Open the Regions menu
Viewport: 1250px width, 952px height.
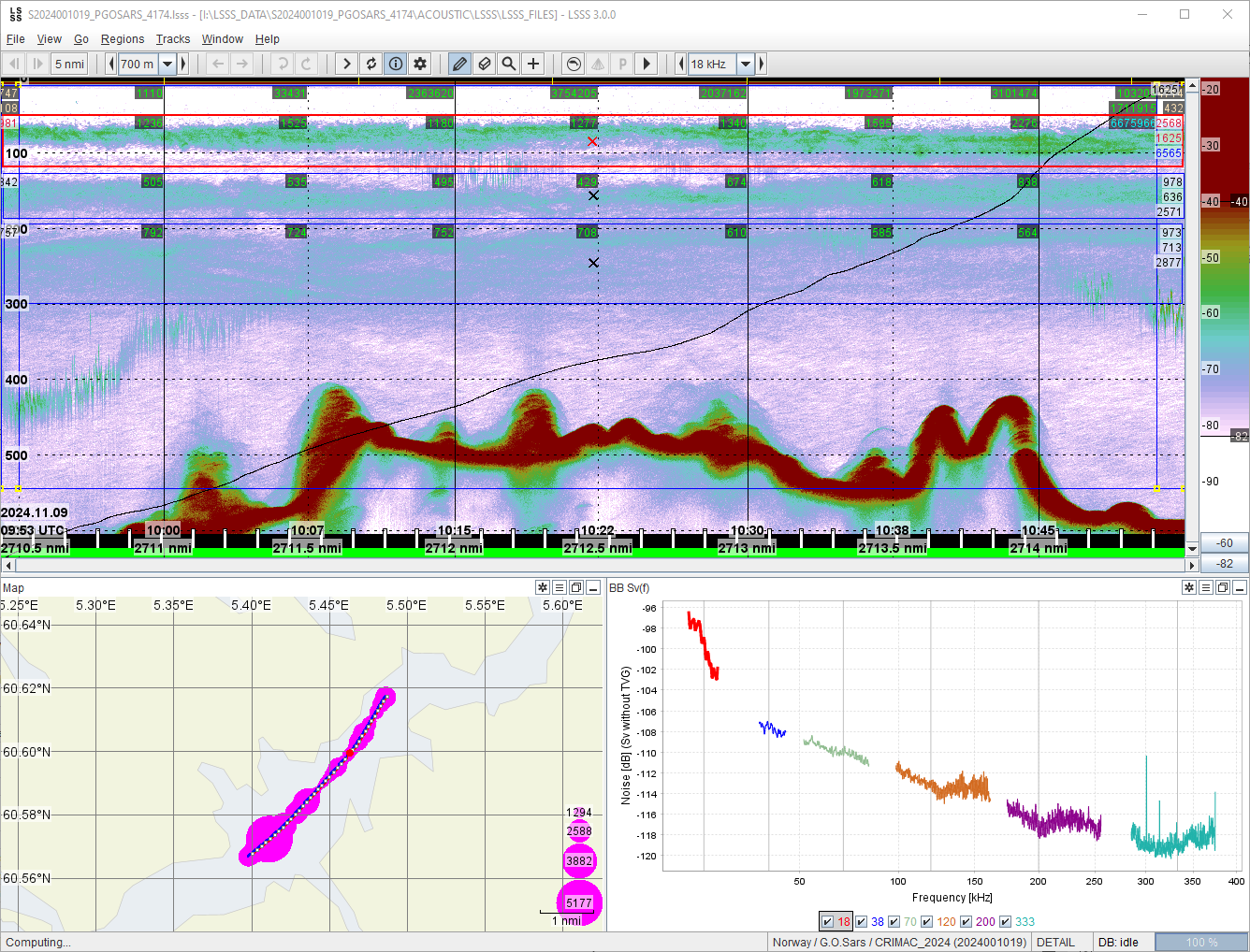[x=123, y=39]
